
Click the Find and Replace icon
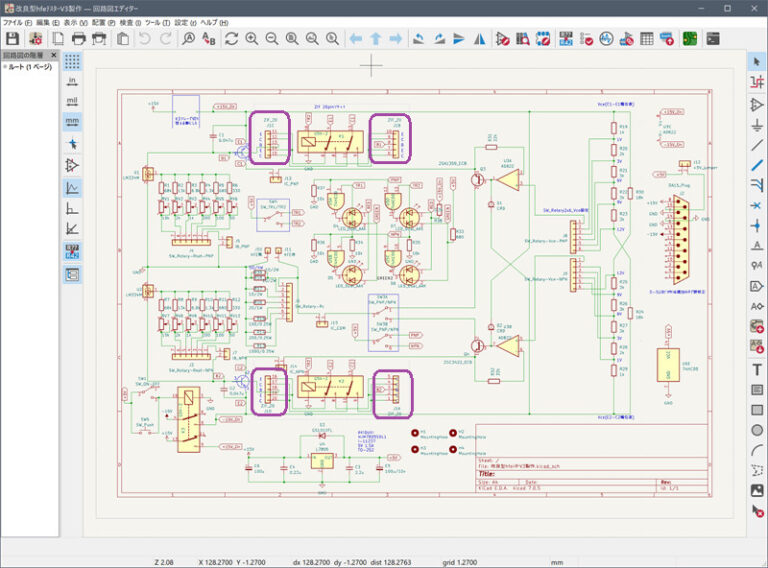[209, 39]
